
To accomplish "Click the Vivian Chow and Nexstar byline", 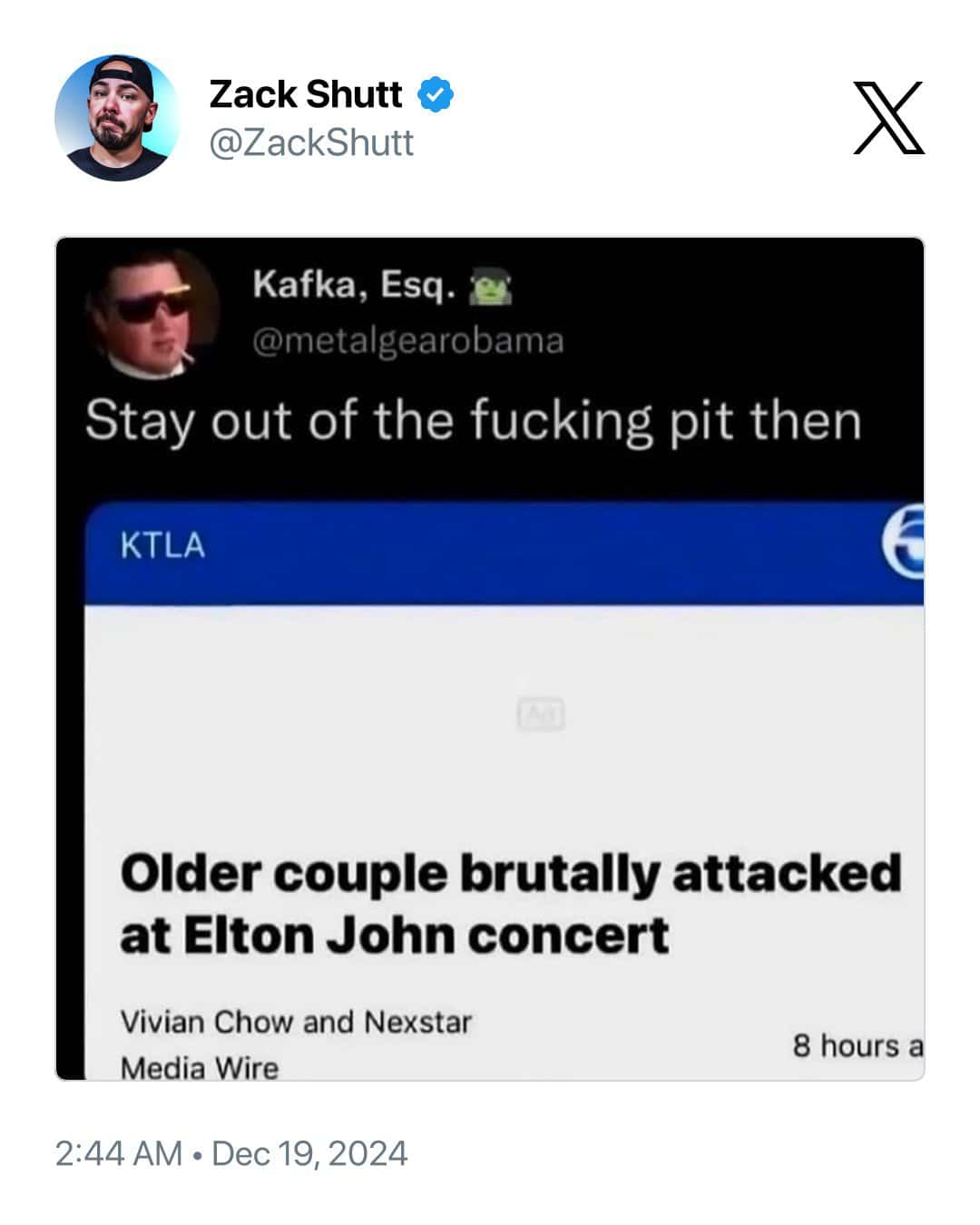I will point(296,1022).
